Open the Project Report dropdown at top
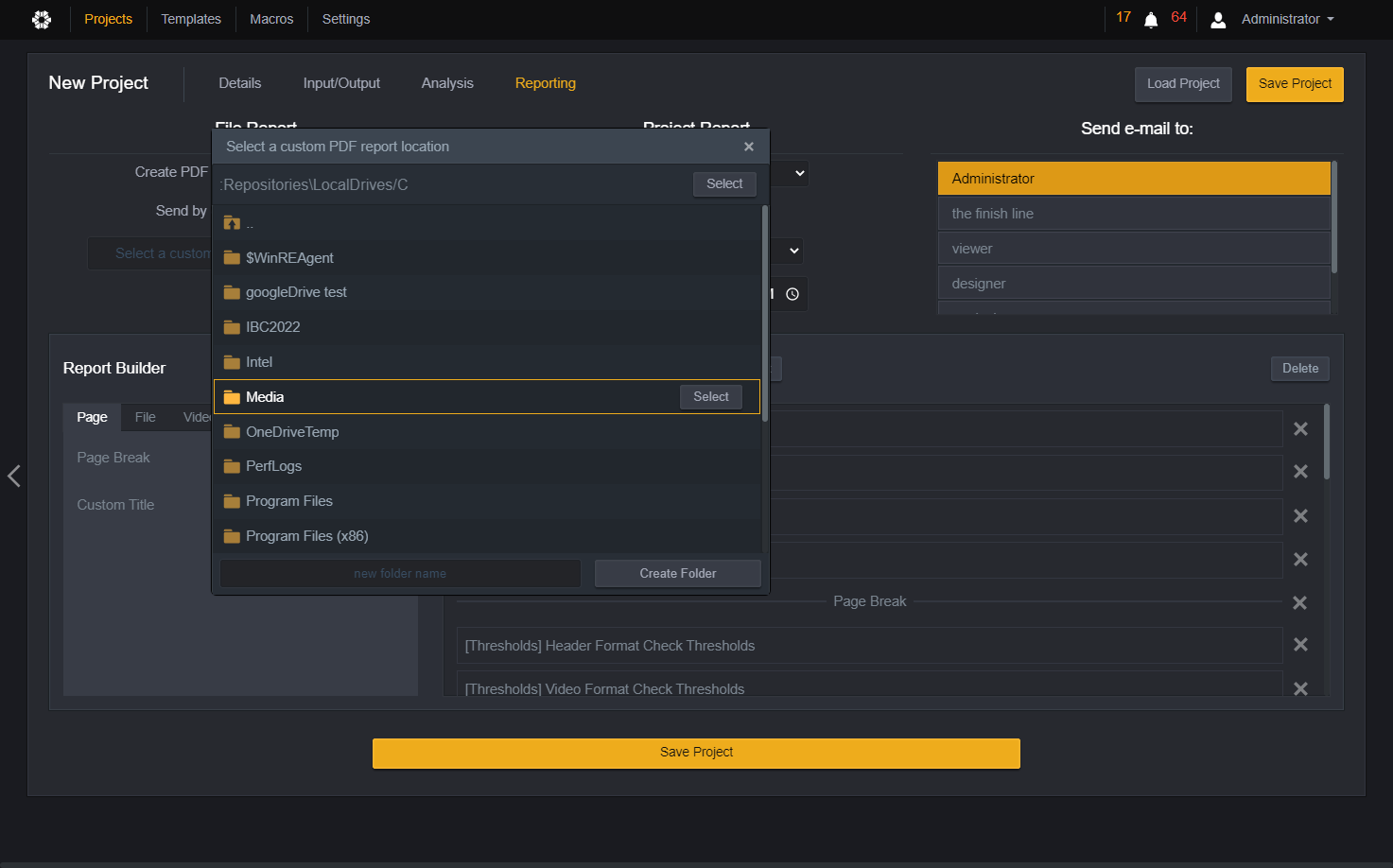Image resolution: width=1393 pixels, height=868 pixels. click(x=800, y=173)
